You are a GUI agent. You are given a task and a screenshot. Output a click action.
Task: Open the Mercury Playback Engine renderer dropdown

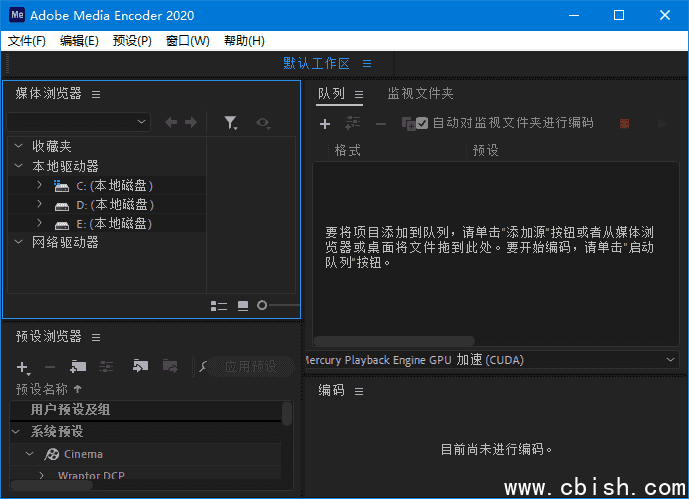pyautogui.click(x=492, y=360)
